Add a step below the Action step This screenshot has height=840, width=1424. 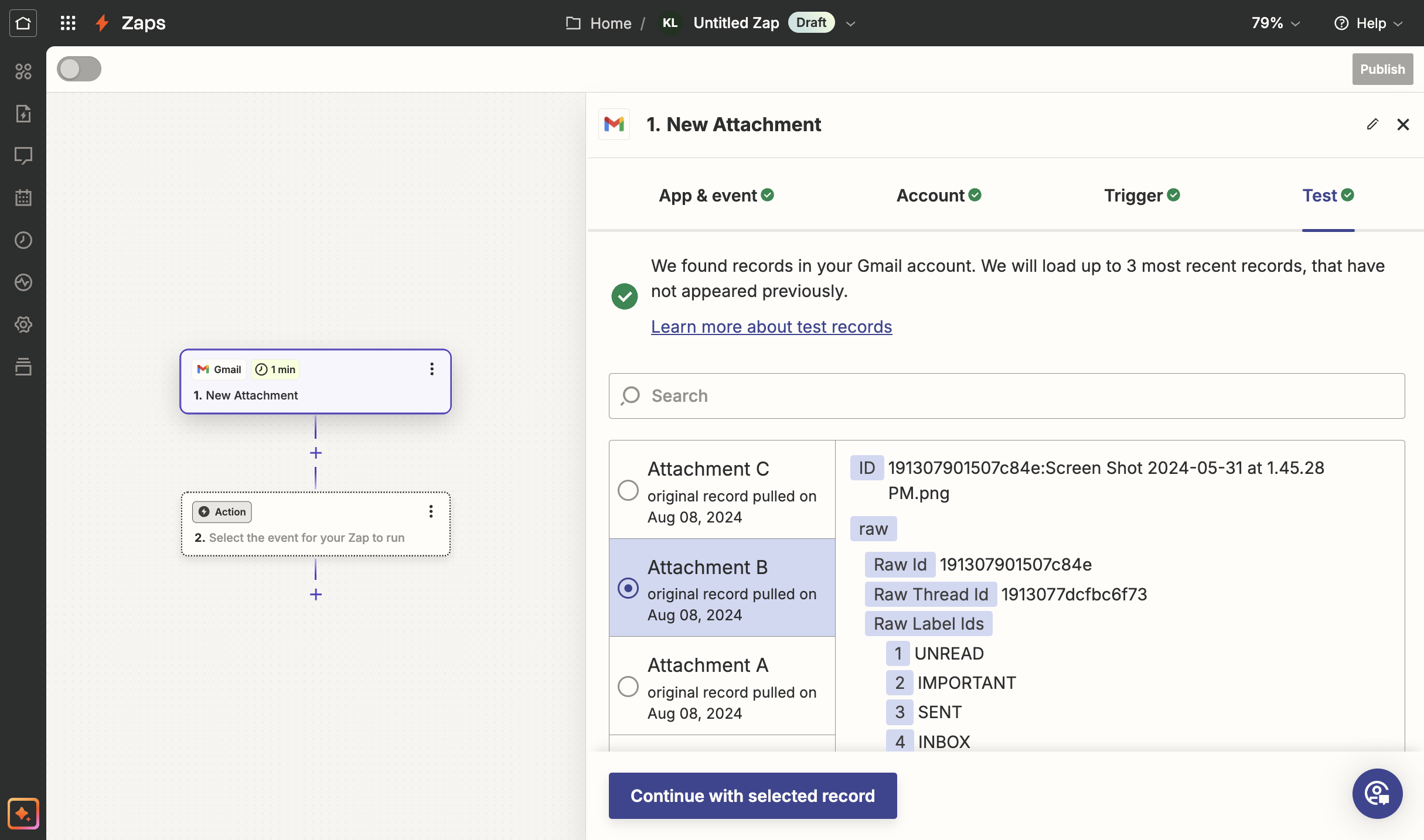tap(316, 595)
